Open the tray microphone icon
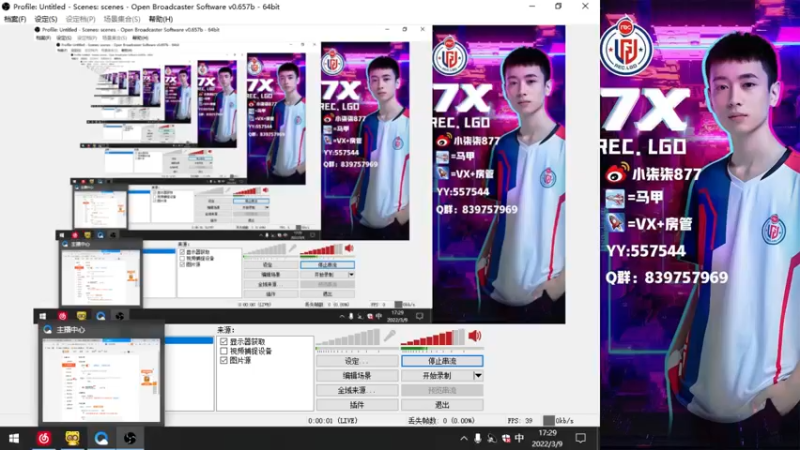Image resolution: width=800 pixels, height=450 pixels. click(478, 438)
